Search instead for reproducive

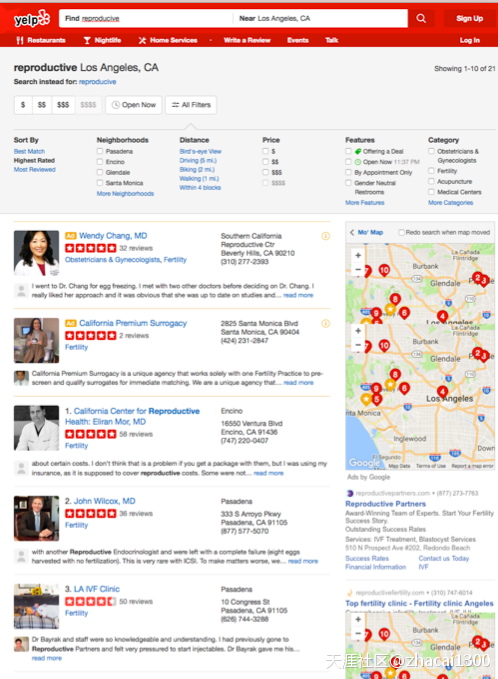tap(97, 82)
